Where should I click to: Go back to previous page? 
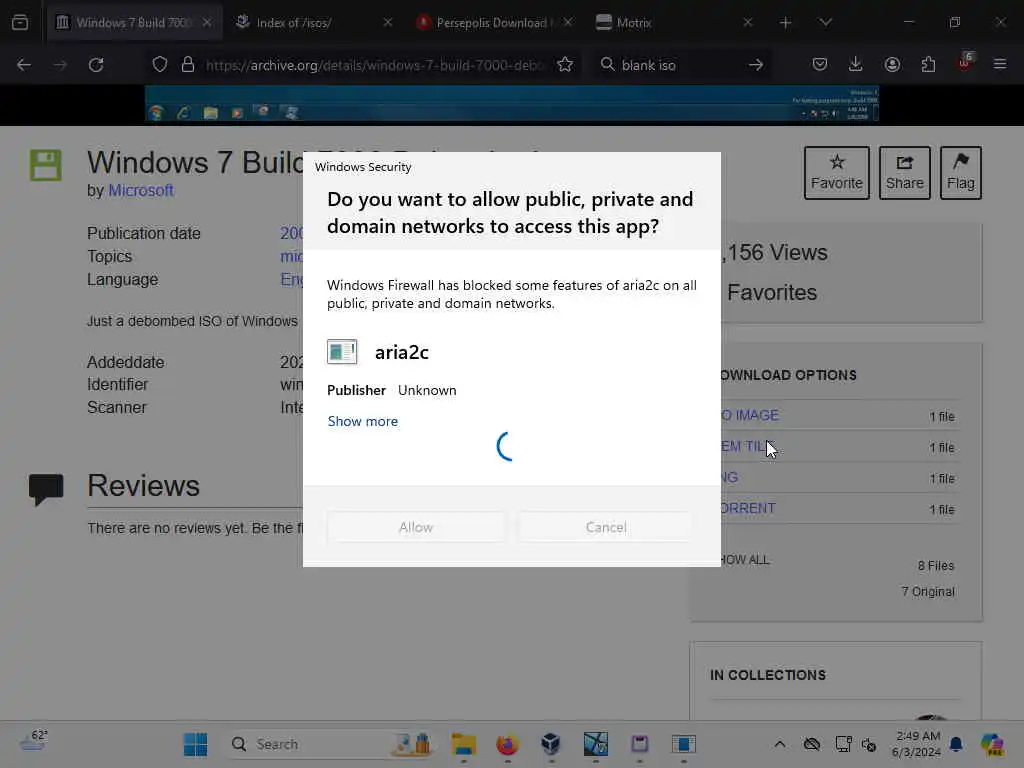[24, 65]
